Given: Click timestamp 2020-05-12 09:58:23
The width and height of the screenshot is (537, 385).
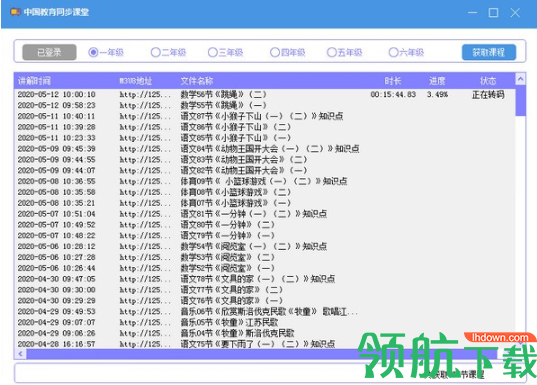Looking at the screenshot, I should (x=57, y=105).
